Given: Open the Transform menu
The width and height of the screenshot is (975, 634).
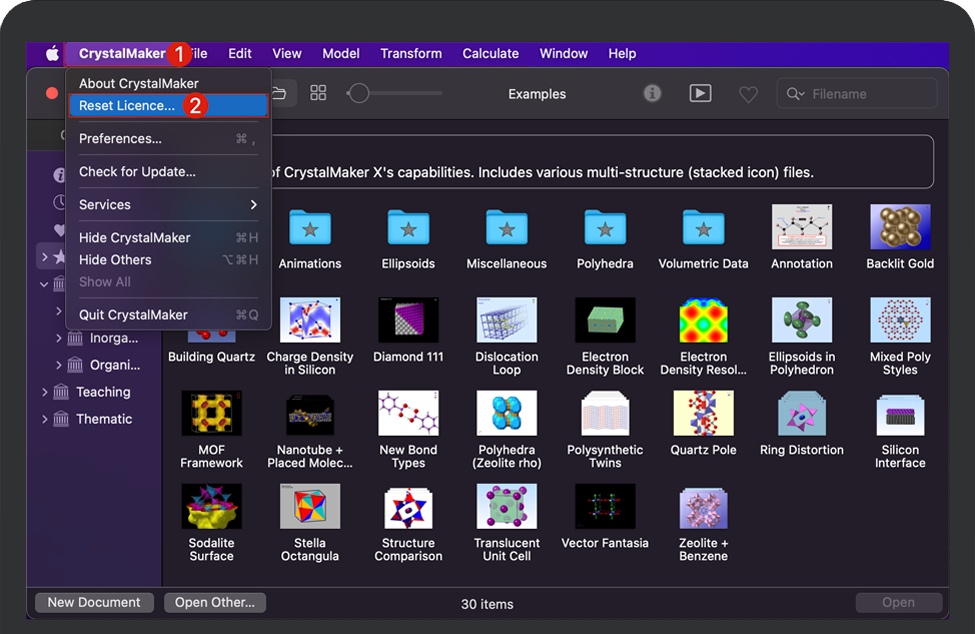Looking at the screenshot, I should (410, 54).
